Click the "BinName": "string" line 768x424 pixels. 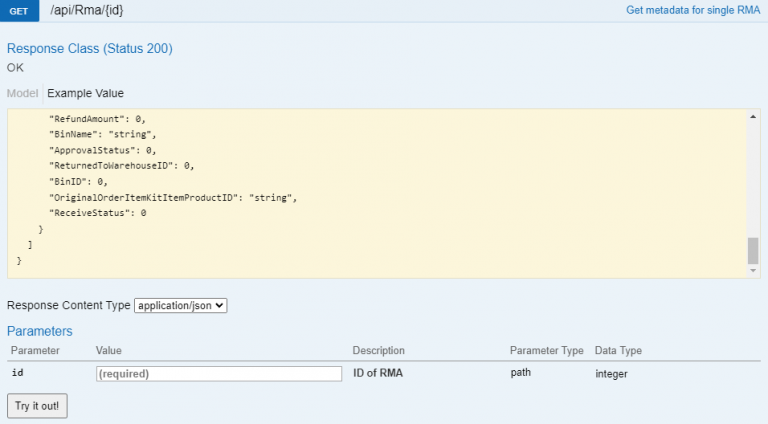102,134
